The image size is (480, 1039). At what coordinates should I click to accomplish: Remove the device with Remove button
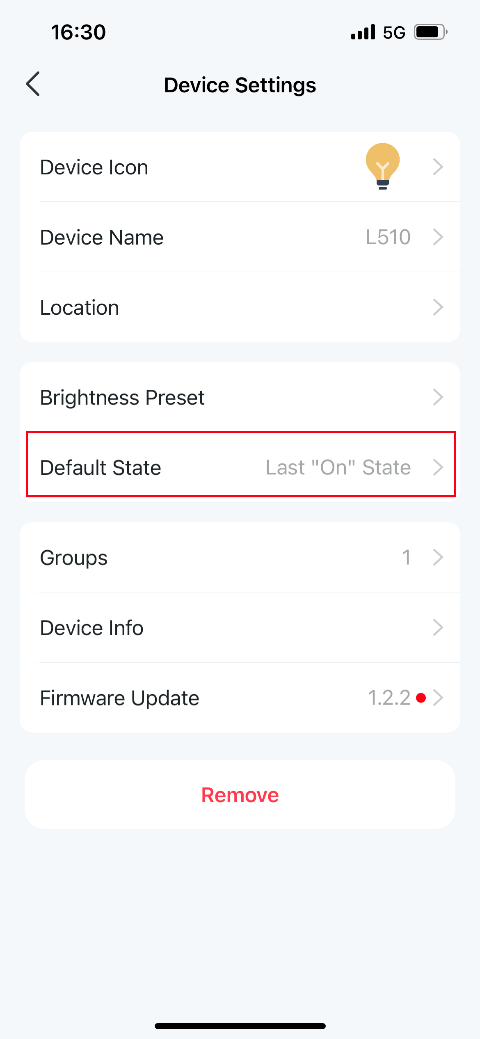240,794
